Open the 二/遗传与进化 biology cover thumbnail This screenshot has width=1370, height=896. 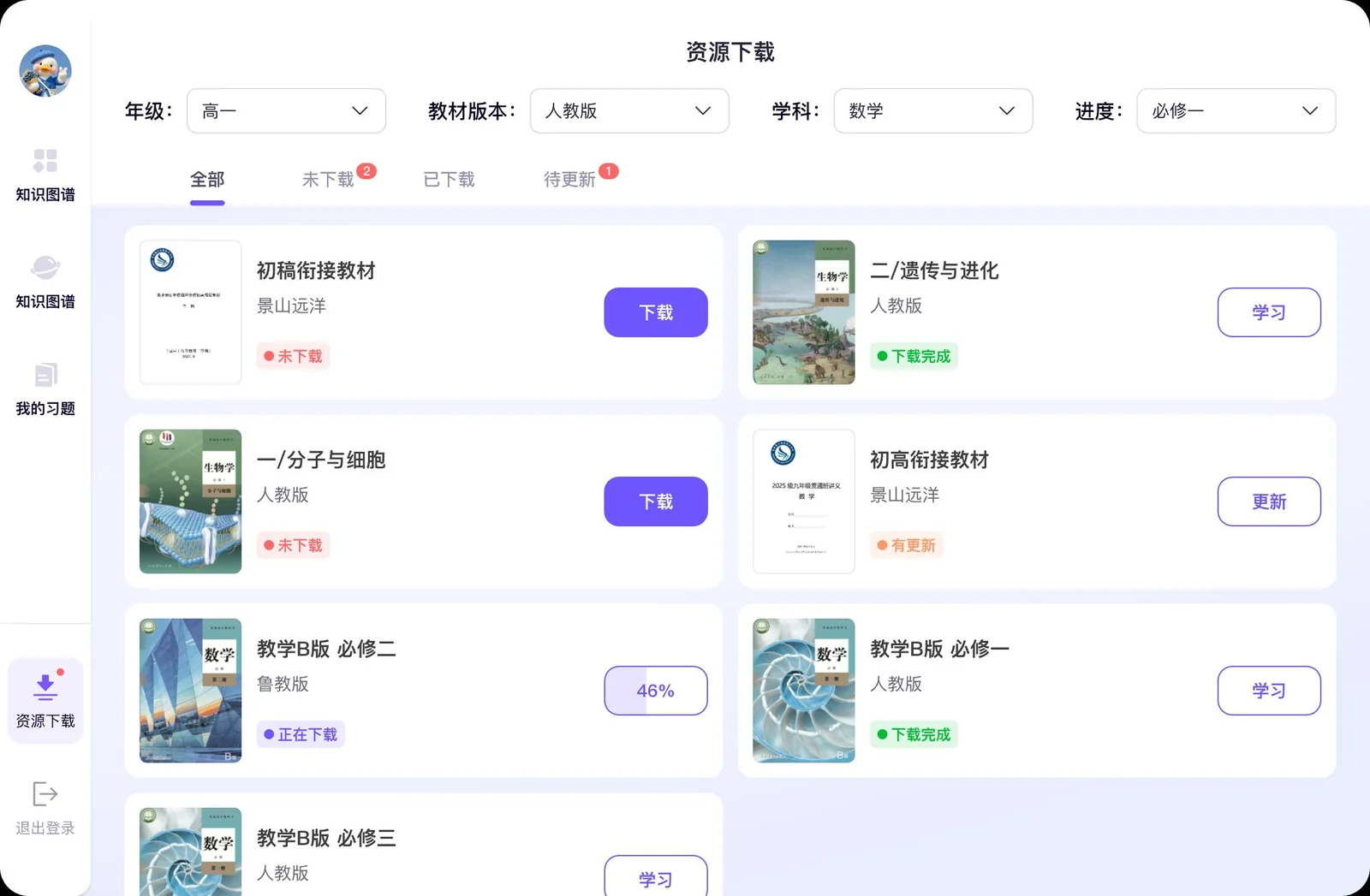tap(804, 312)
